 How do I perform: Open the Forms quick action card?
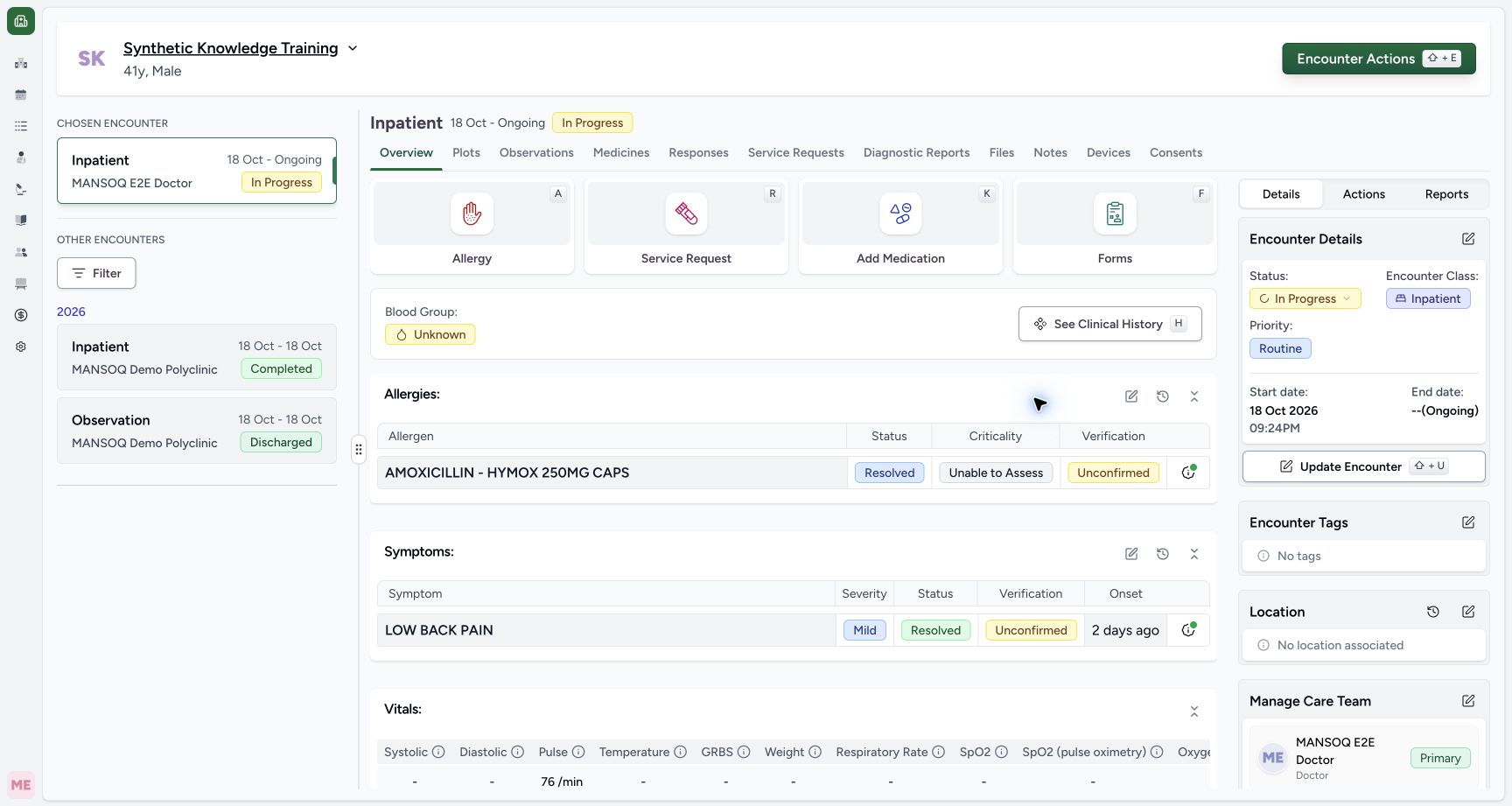click(1115, 227)
